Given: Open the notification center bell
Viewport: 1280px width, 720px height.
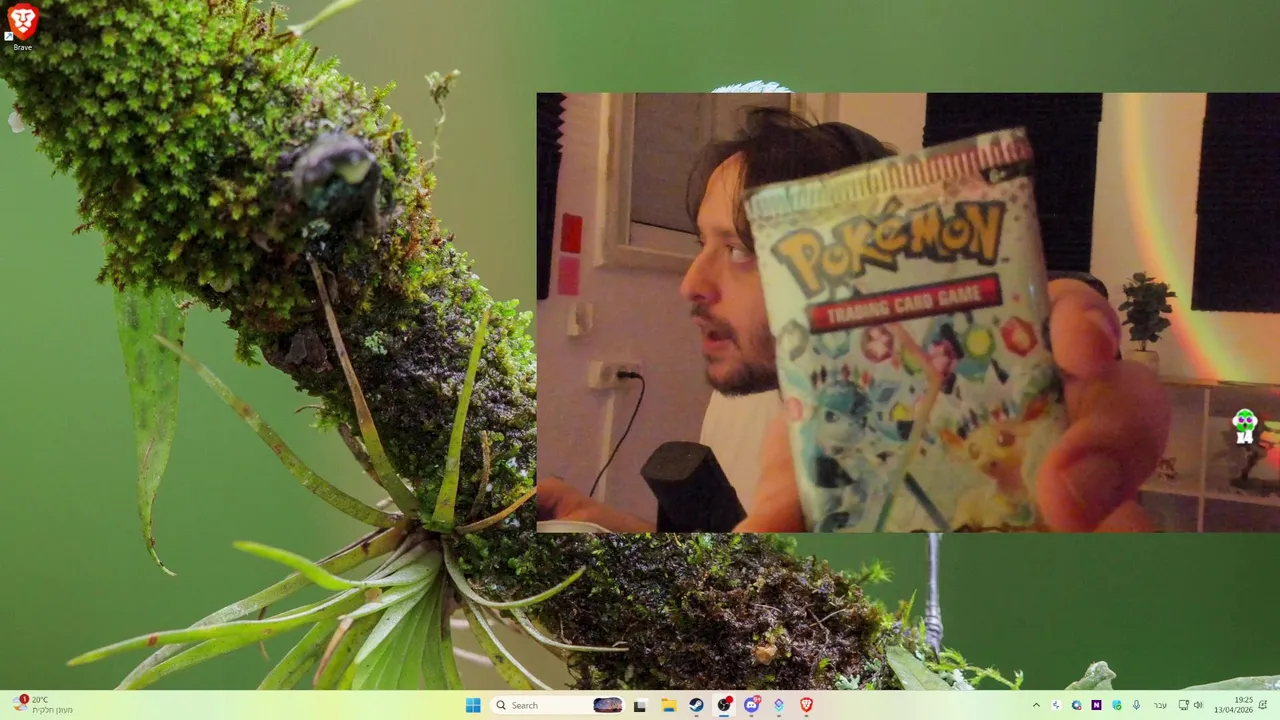Looking at the screenshot, I should click(x=1263, y=705).
